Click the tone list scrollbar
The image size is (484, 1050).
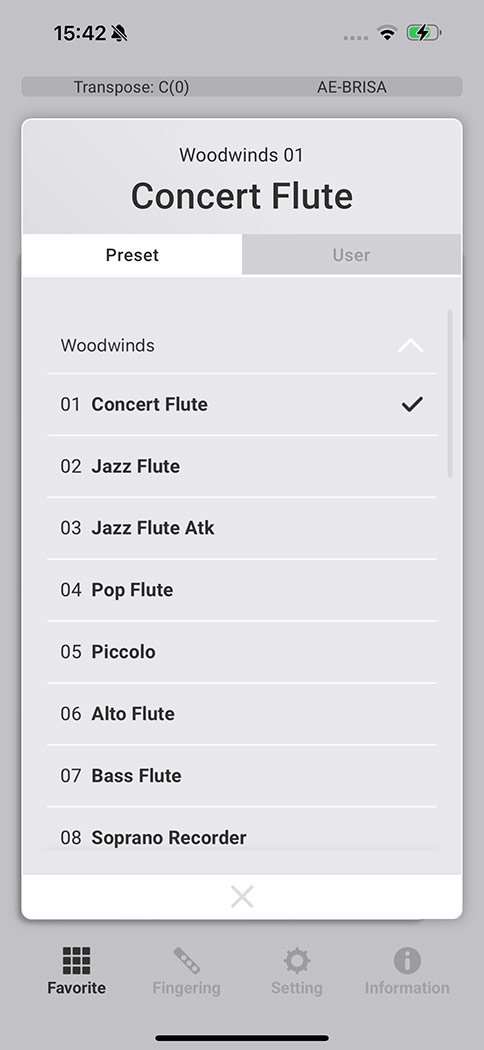click(x=450, y=393)
